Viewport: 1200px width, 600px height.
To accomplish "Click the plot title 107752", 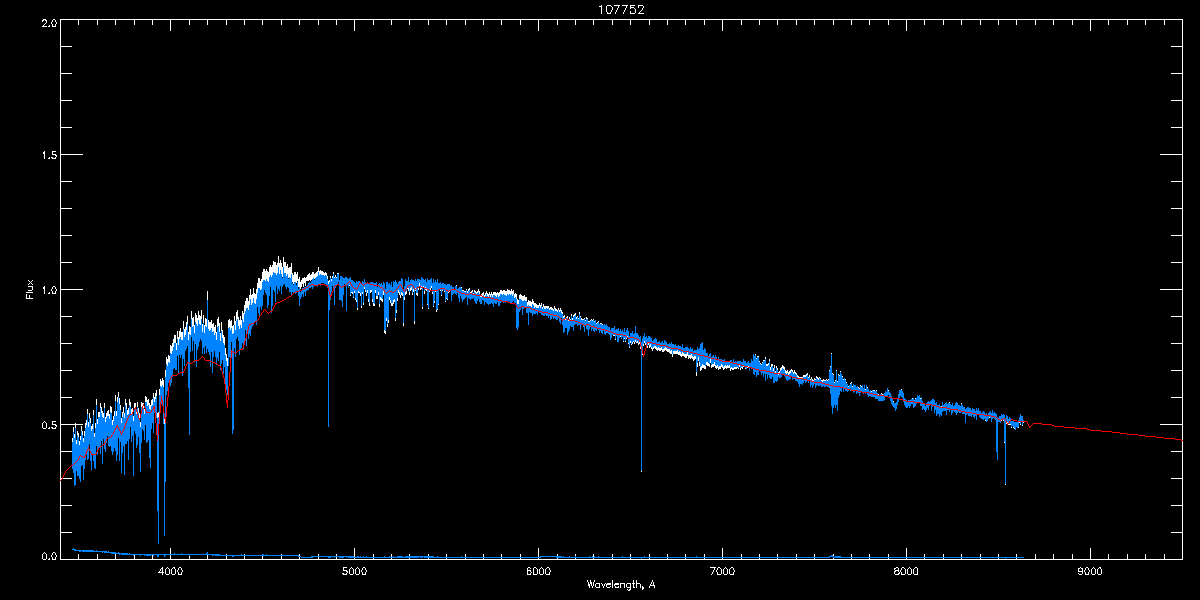I will 621,10.
